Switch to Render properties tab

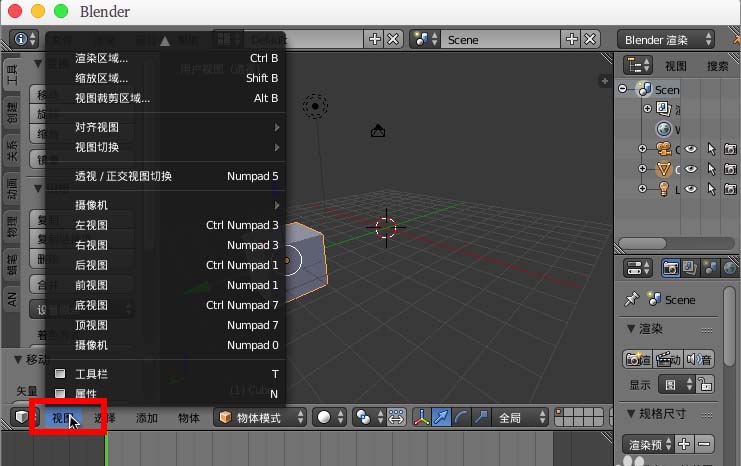(x=671, y=268)
